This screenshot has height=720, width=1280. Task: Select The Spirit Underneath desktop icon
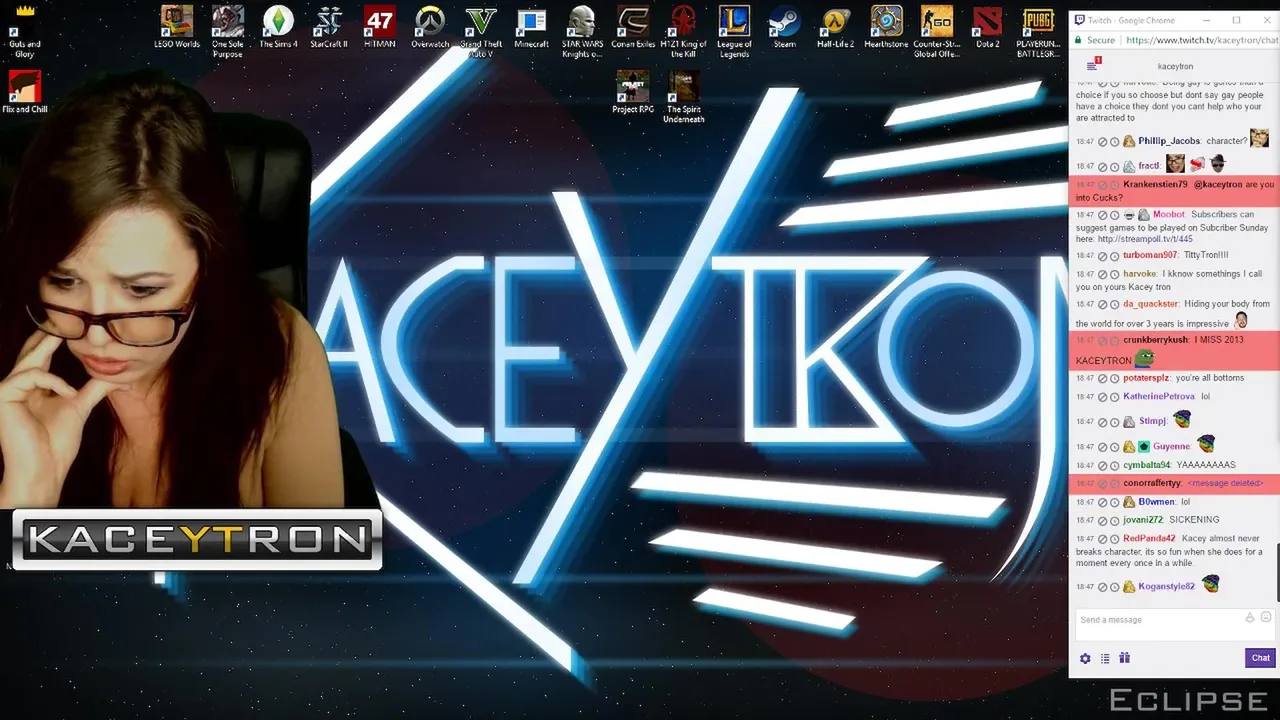click(684, 97)
